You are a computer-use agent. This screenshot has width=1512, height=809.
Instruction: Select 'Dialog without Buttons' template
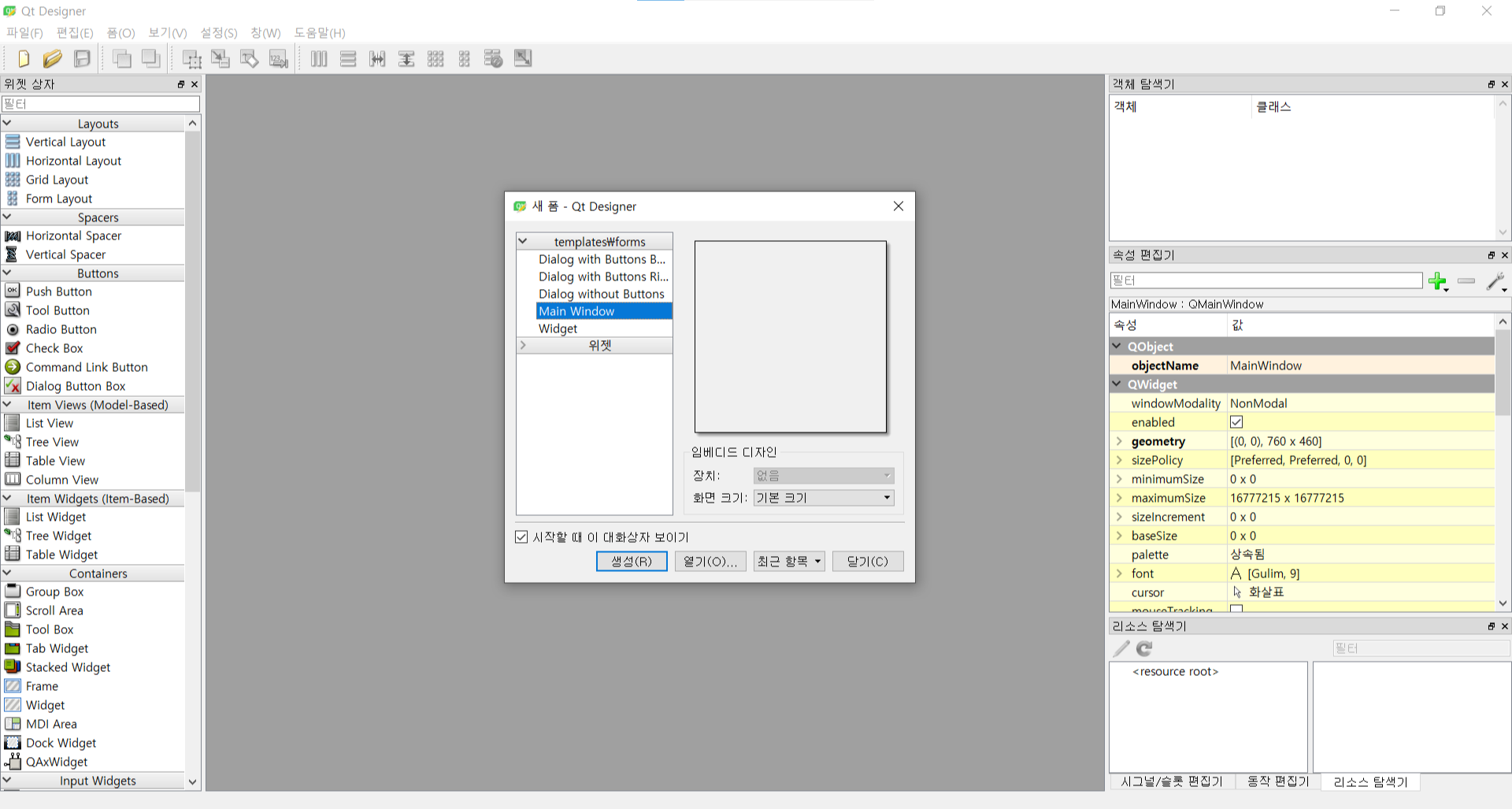(602, 294)
